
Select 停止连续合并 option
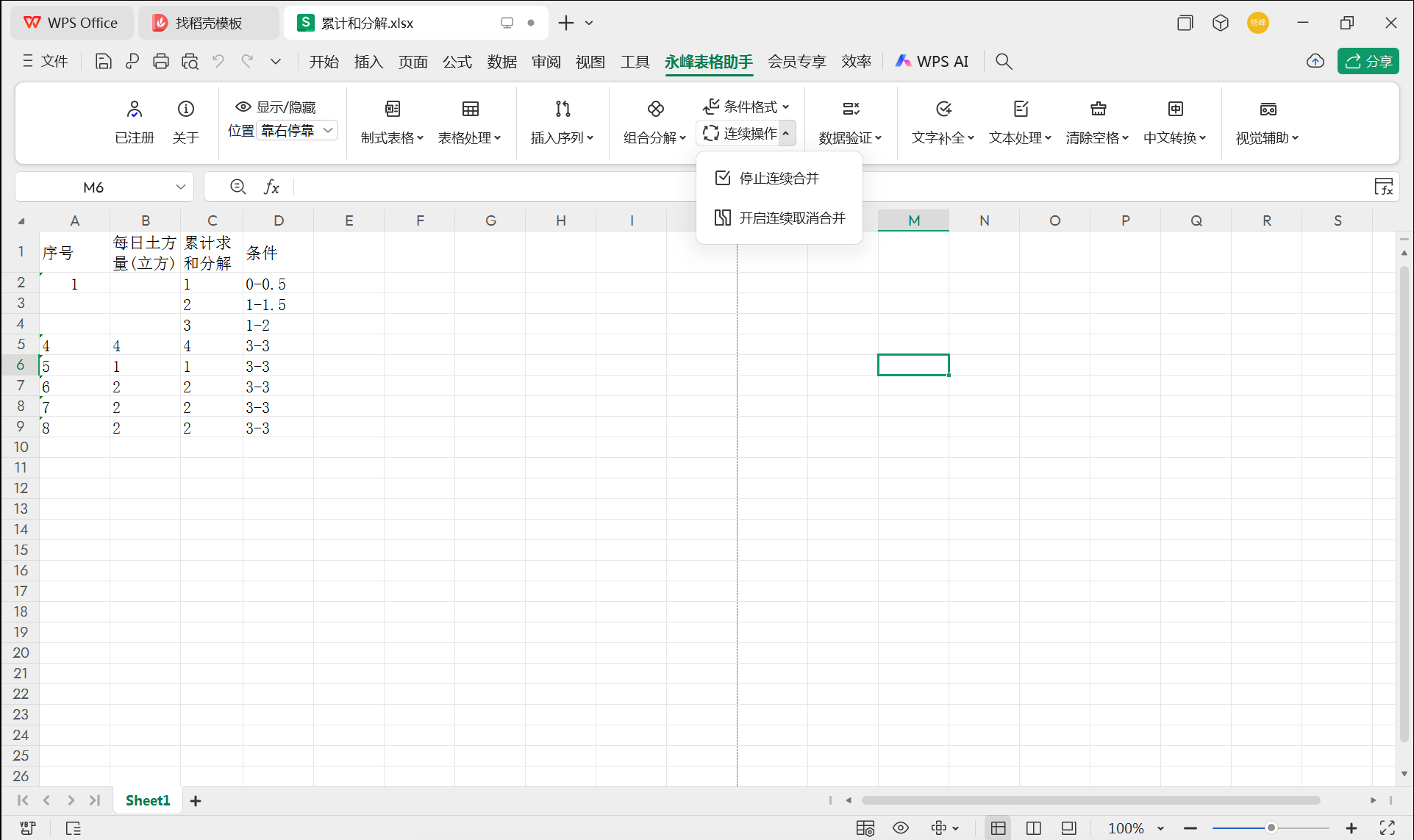(x=778, y=177)
